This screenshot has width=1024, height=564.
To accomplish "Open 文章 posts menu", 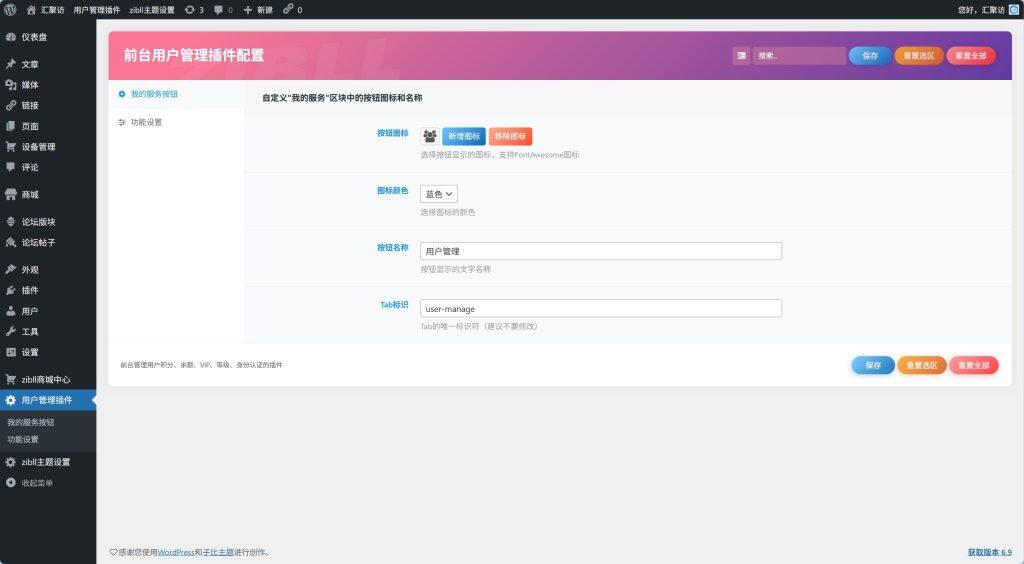I will point(48,64).
